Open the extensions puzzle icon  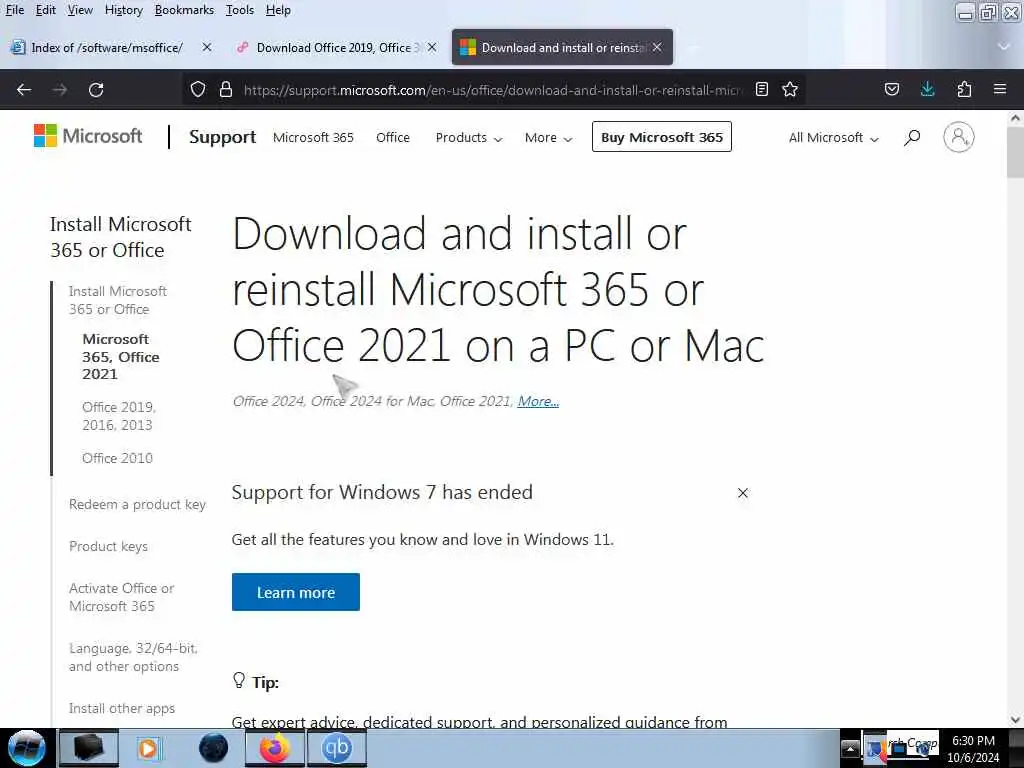click(x=964, y=89)
